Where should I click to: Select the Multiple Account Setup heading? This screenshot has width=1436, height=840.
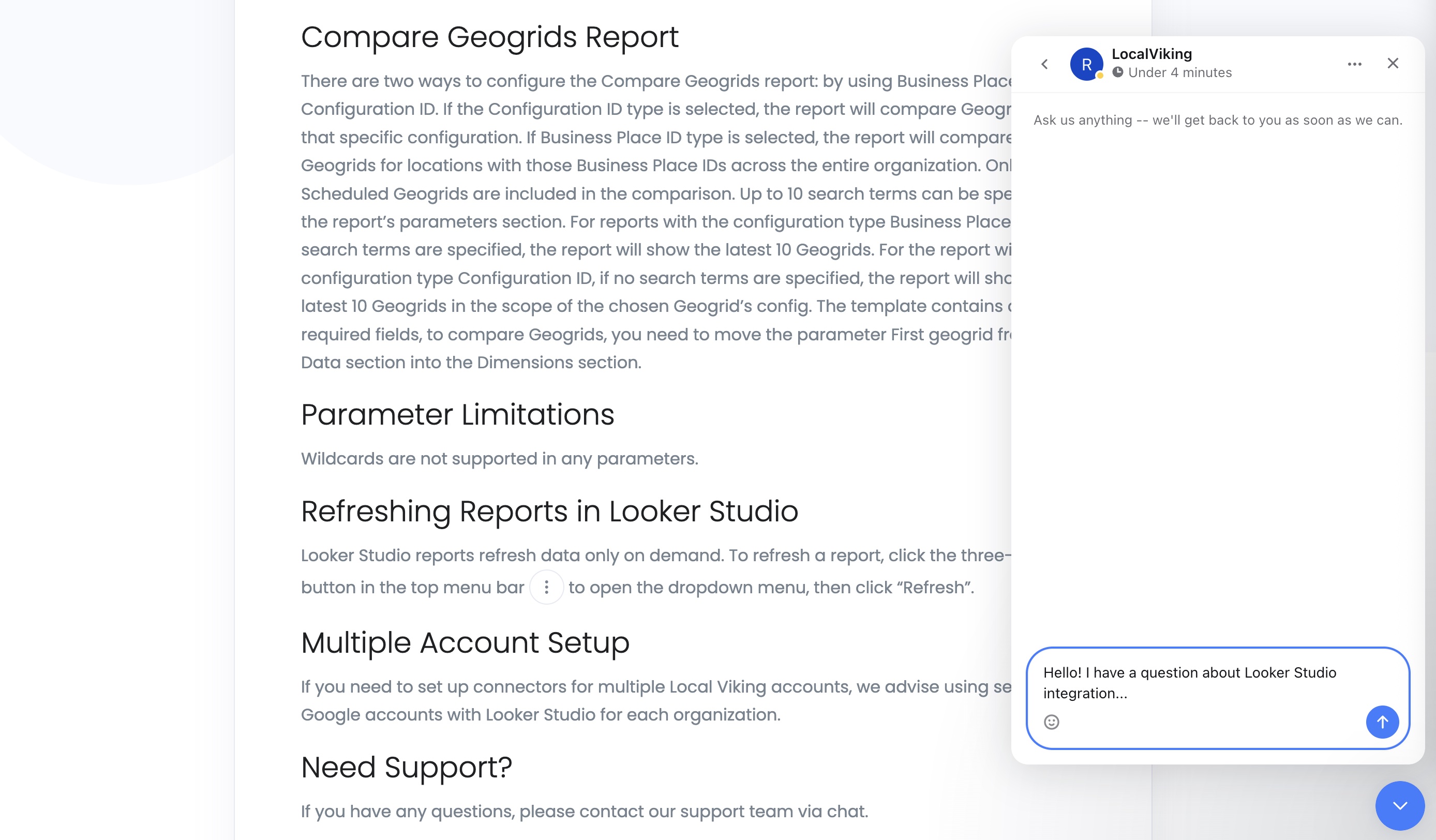(465, 643)
